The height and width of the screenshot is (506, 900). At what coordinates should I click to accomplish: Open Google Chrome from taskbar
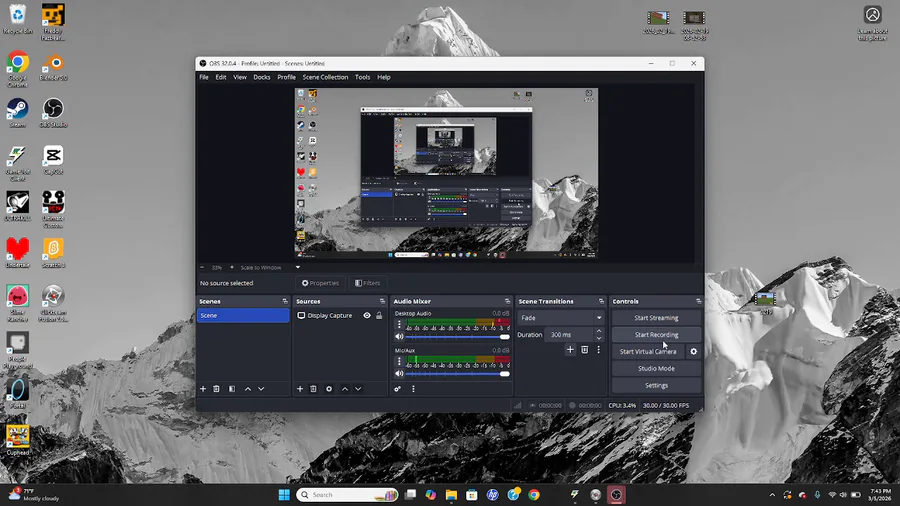534,495
